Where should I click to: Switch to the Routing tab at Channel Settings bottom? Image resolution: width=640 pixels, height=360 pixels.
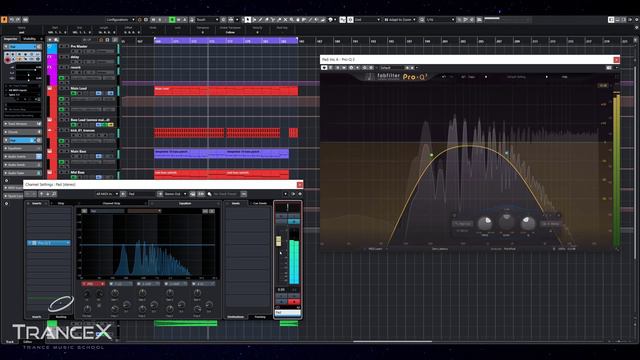pos(61,317)
